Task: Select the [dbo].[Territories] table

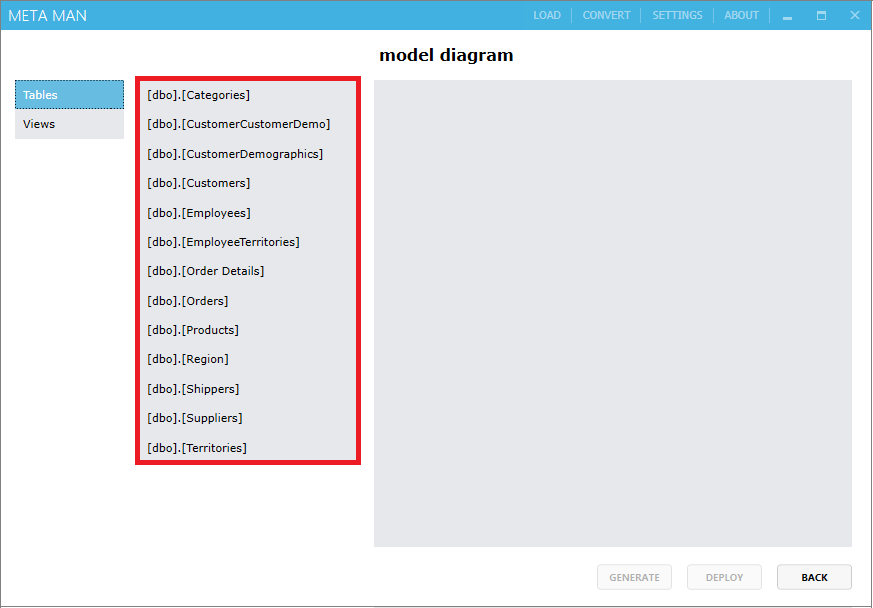Action: coord(194,447)
